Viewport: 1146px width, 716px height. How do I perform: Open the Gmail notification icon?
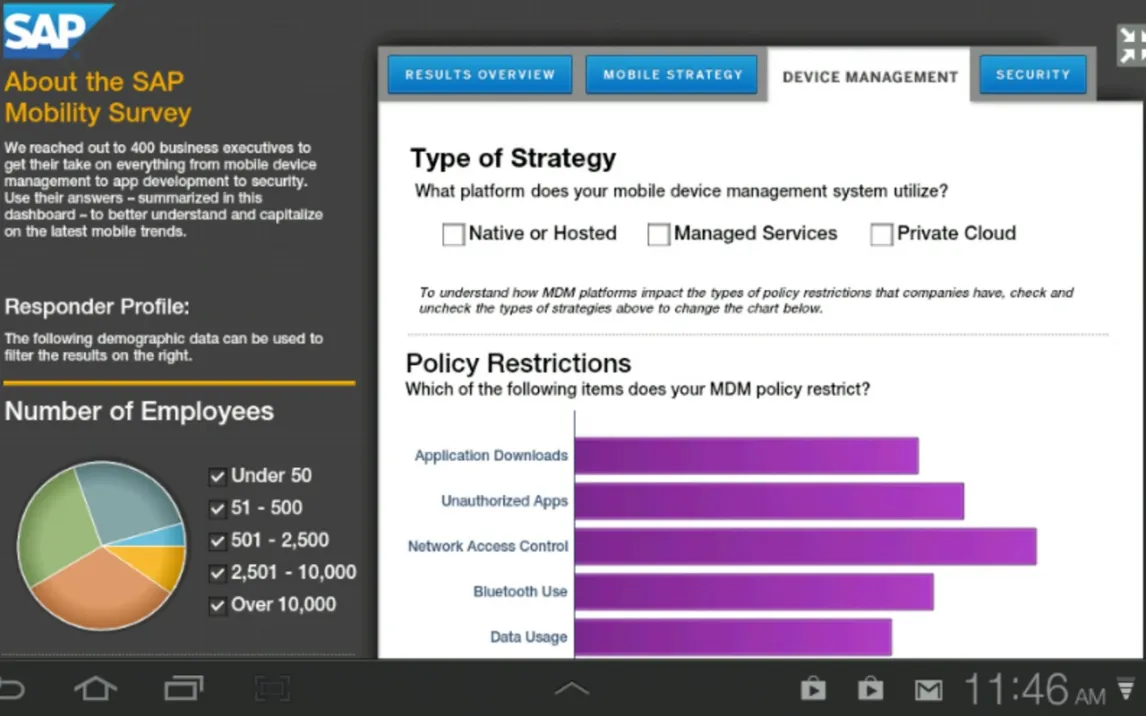[929, 689]
